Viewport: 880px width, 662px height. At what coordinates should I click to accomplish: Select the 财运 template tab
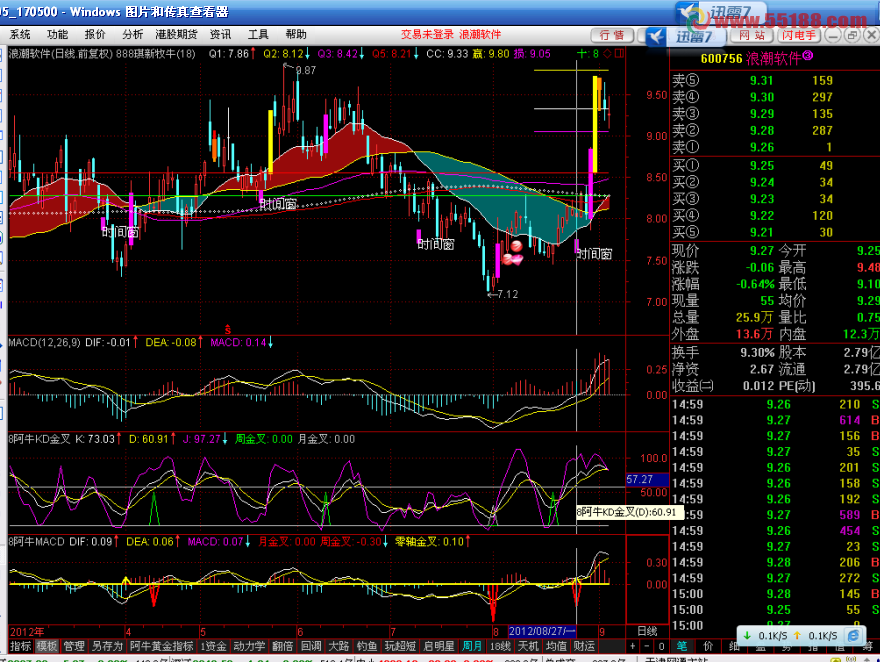[584, 646]
